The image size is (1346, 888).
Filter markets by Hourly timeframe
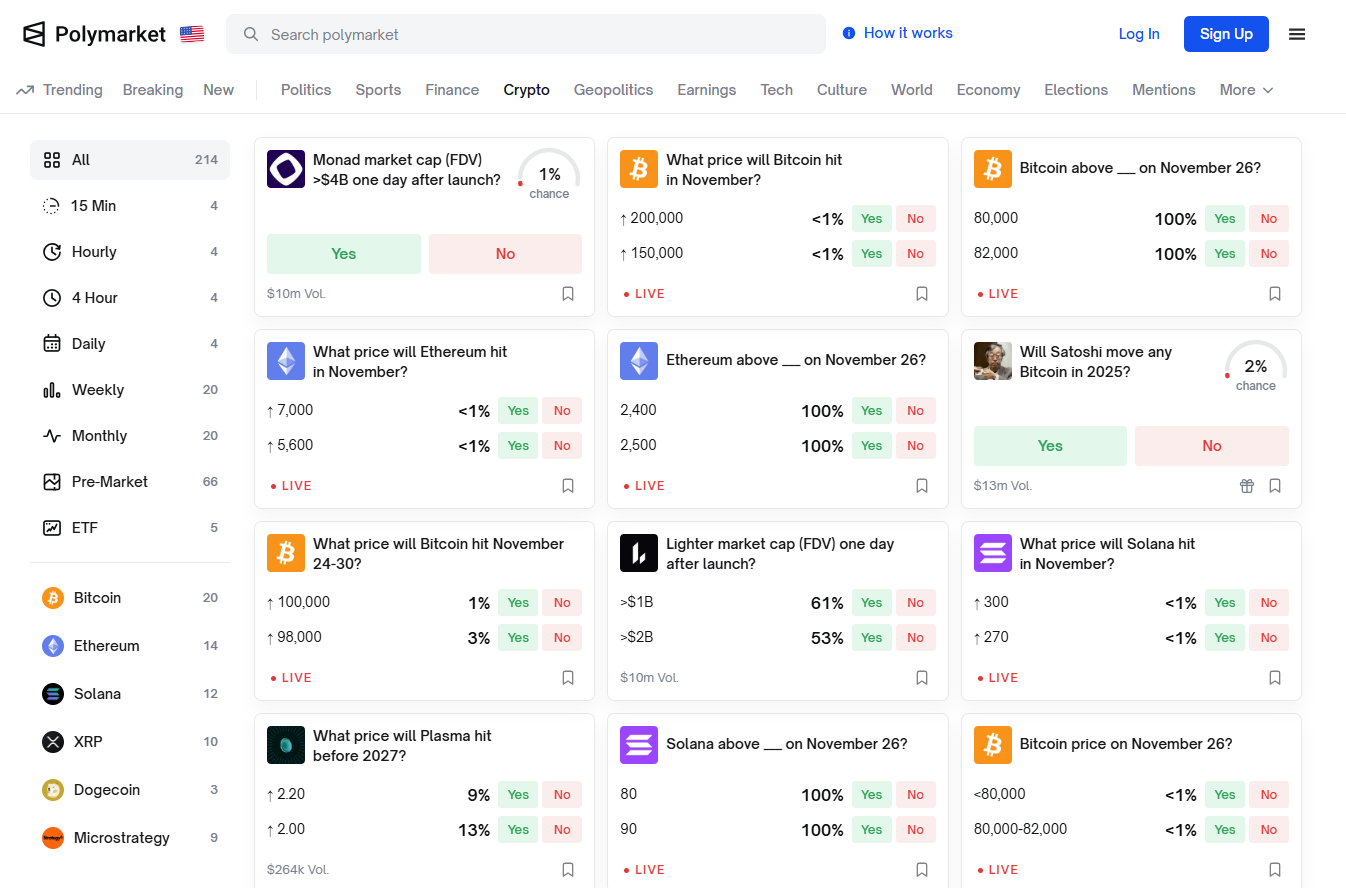click(x=130, y=252)
